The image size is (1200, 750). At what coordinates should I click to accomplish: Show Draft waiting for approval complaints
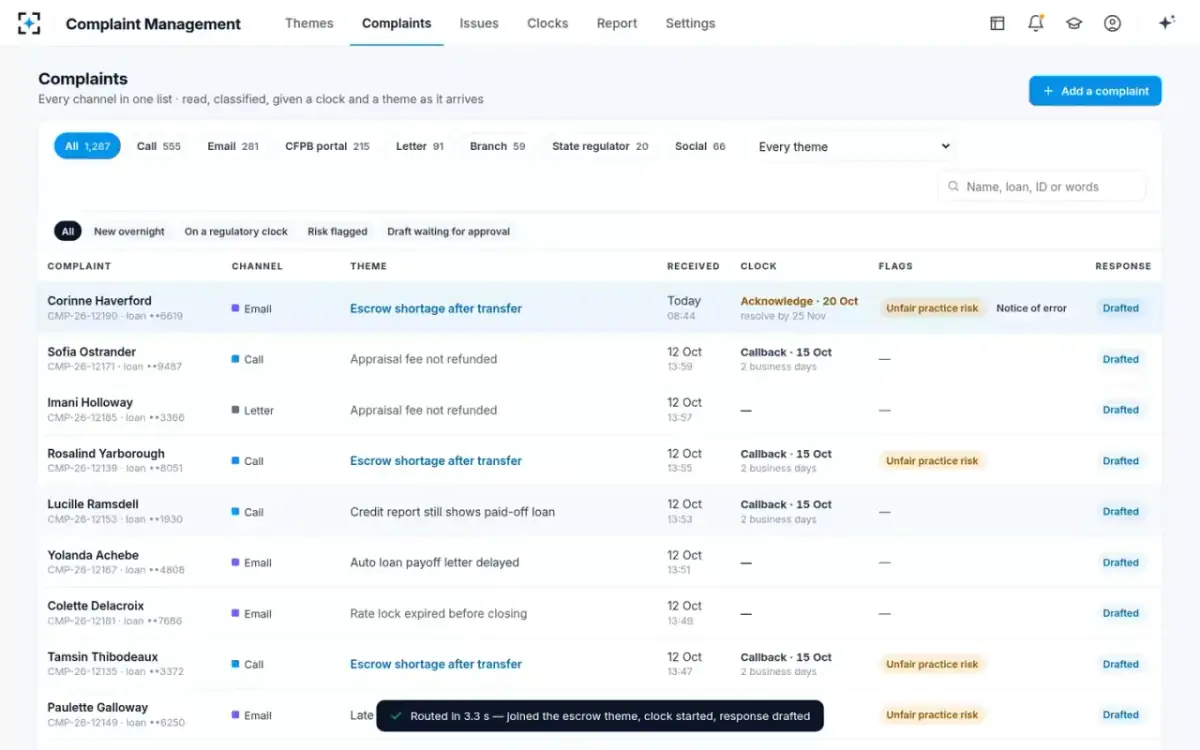(x=448, y=231)
